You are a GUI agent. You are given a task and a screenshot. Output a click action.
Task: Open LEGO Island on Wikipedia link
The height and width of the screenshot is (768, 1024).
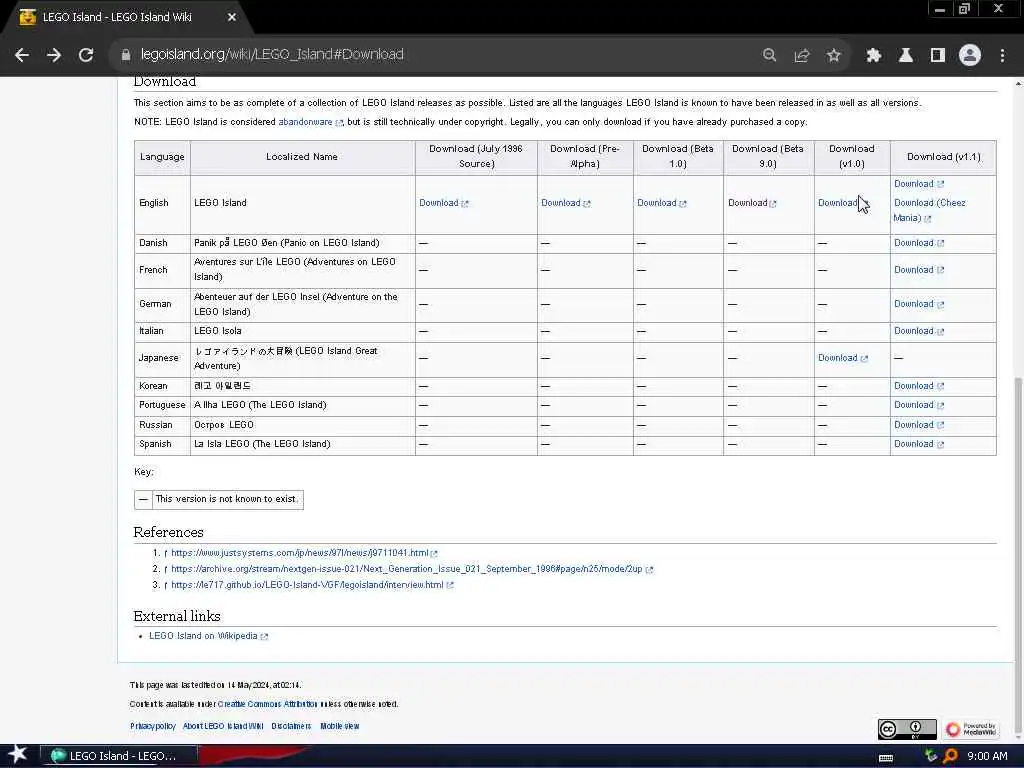(208, 636)
